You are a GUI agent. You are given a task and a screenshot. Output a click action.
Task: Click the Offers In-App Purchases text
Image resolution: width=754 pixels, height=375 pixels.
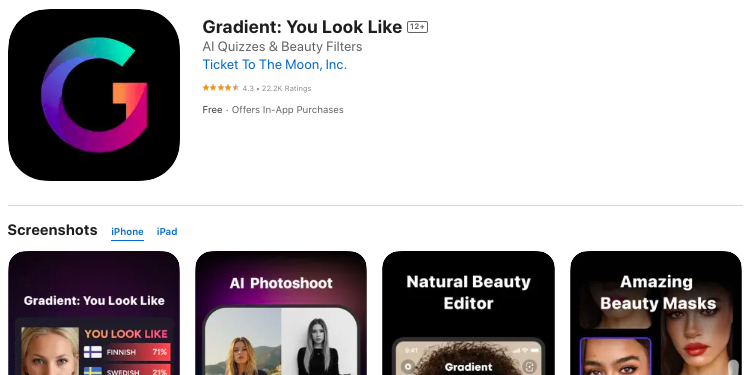[x=288, y=110]
